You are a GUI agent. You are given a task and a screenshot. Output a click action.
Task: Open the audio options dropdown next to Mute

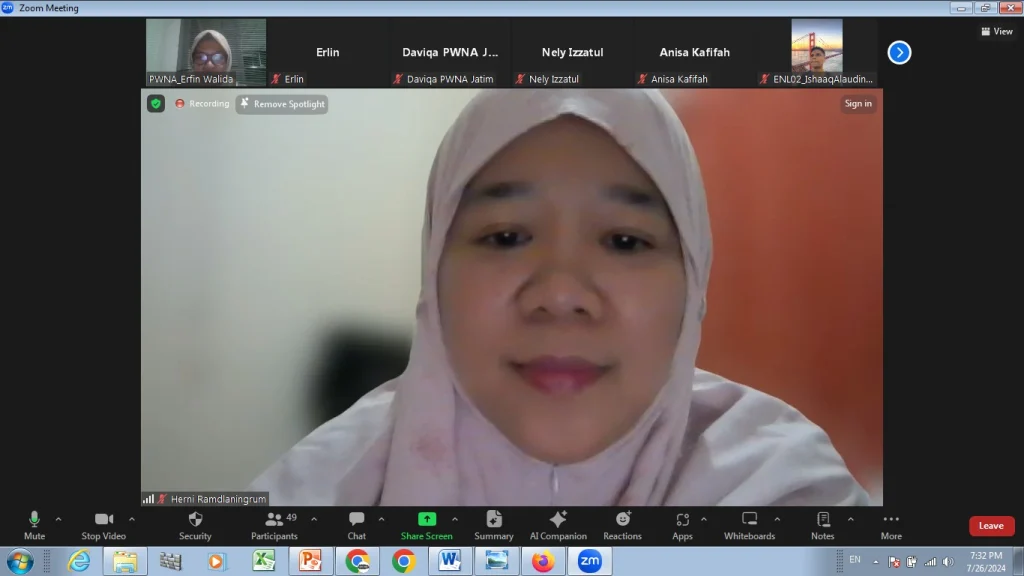pyautogui.click(x=57, y=518)
